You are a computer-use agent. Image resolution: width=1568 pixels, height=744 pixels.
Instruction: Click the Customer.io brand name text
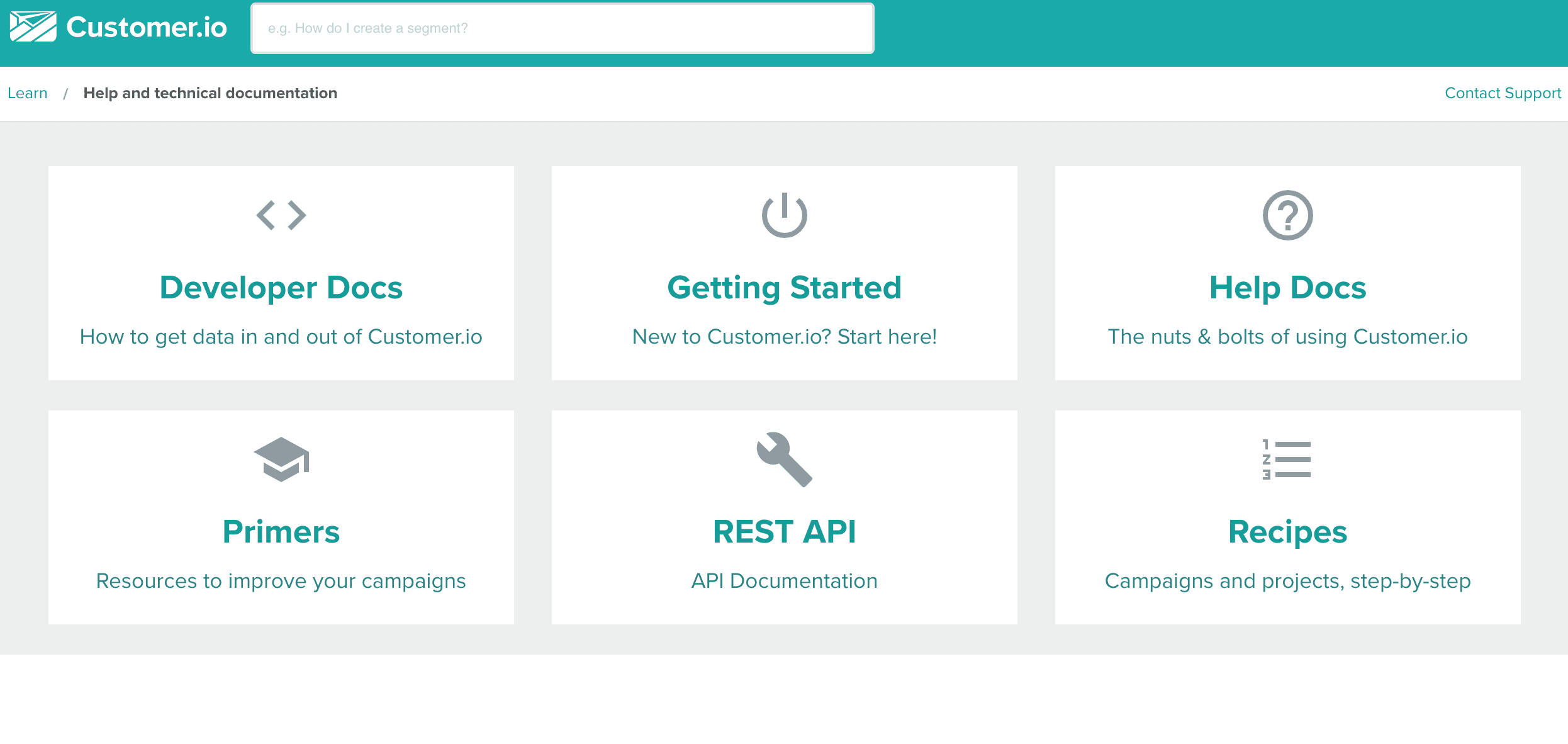coord(147,27)
